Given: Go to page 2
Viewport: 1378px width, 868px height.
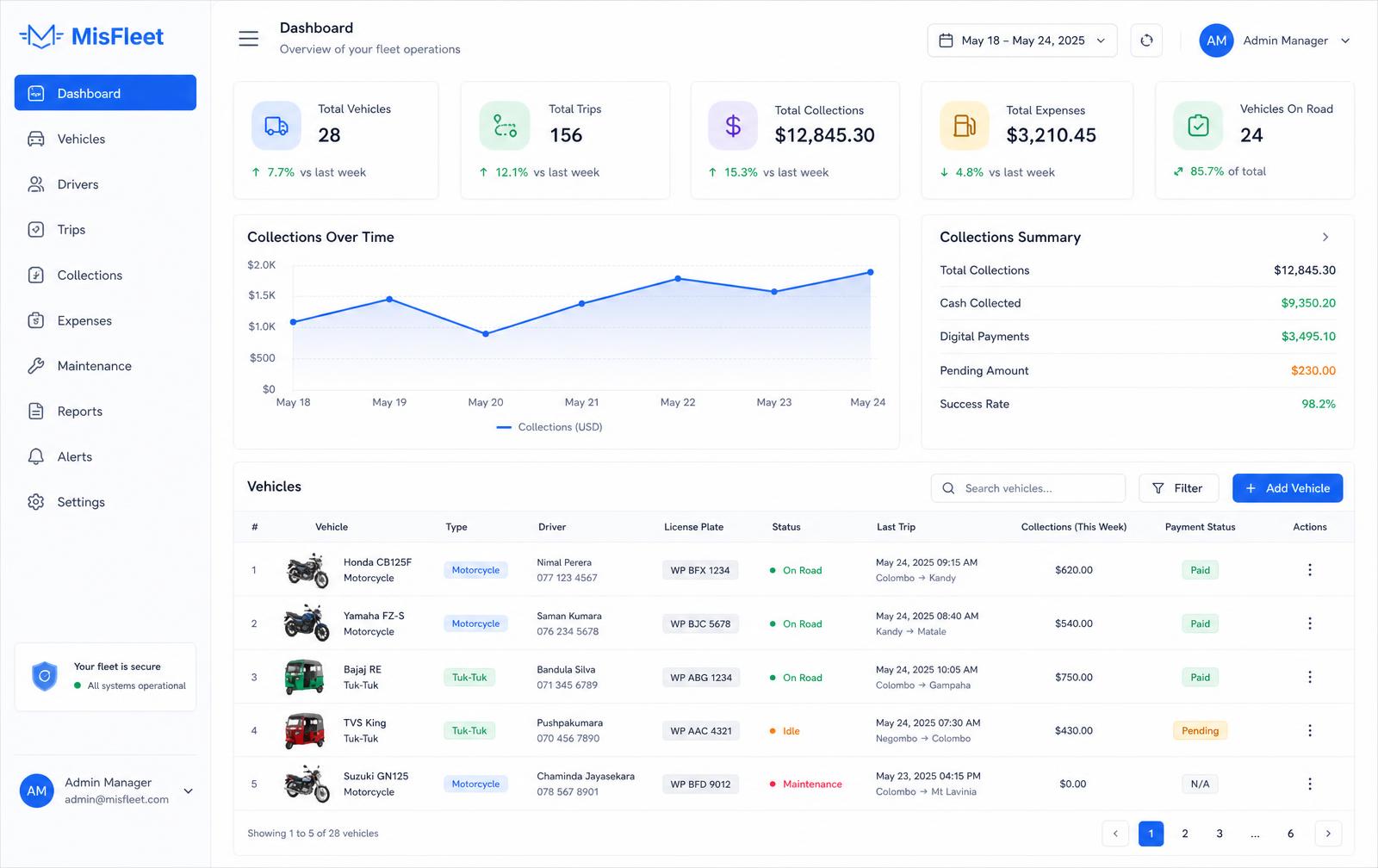Looking at the screenshot, I should [x=1185, y=833].
